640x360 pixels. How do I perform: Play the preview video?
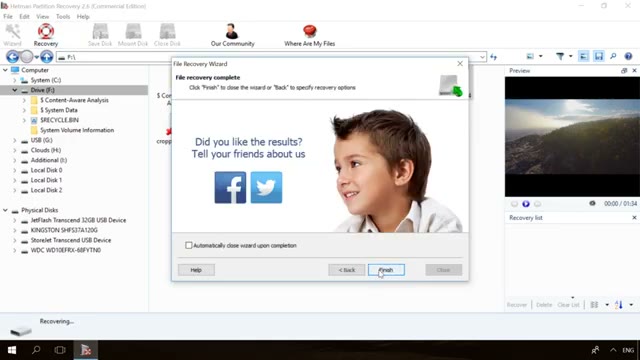(x=526, y=204)
